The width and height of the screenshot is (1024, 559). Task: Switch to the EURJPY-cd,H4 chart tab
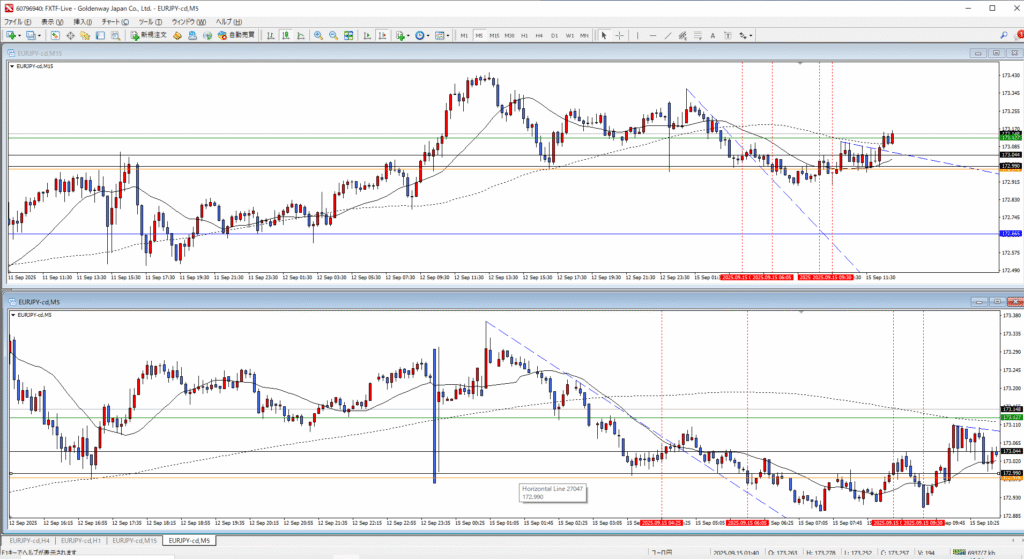(x=29, y=541)
